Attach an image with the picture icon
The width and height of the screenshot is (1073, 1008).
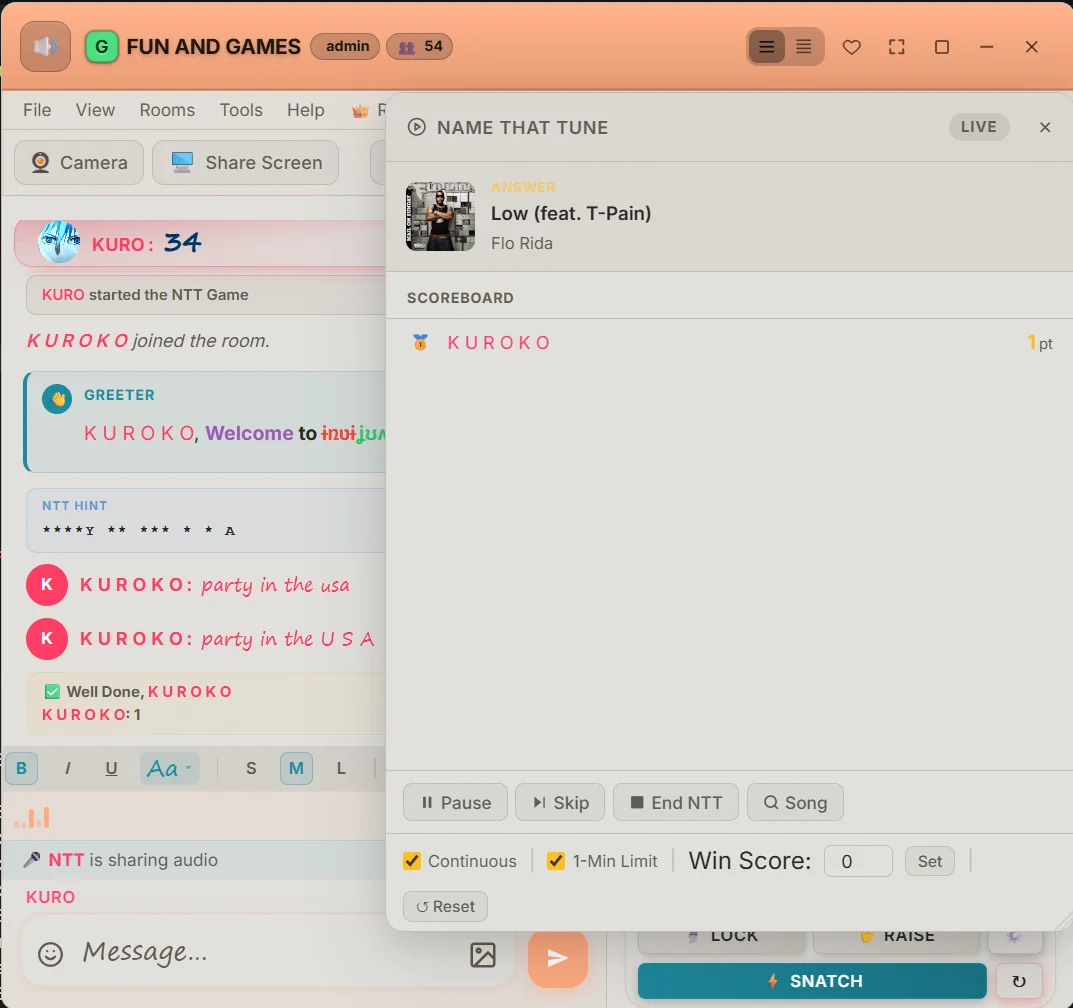[x=482, y=955]
